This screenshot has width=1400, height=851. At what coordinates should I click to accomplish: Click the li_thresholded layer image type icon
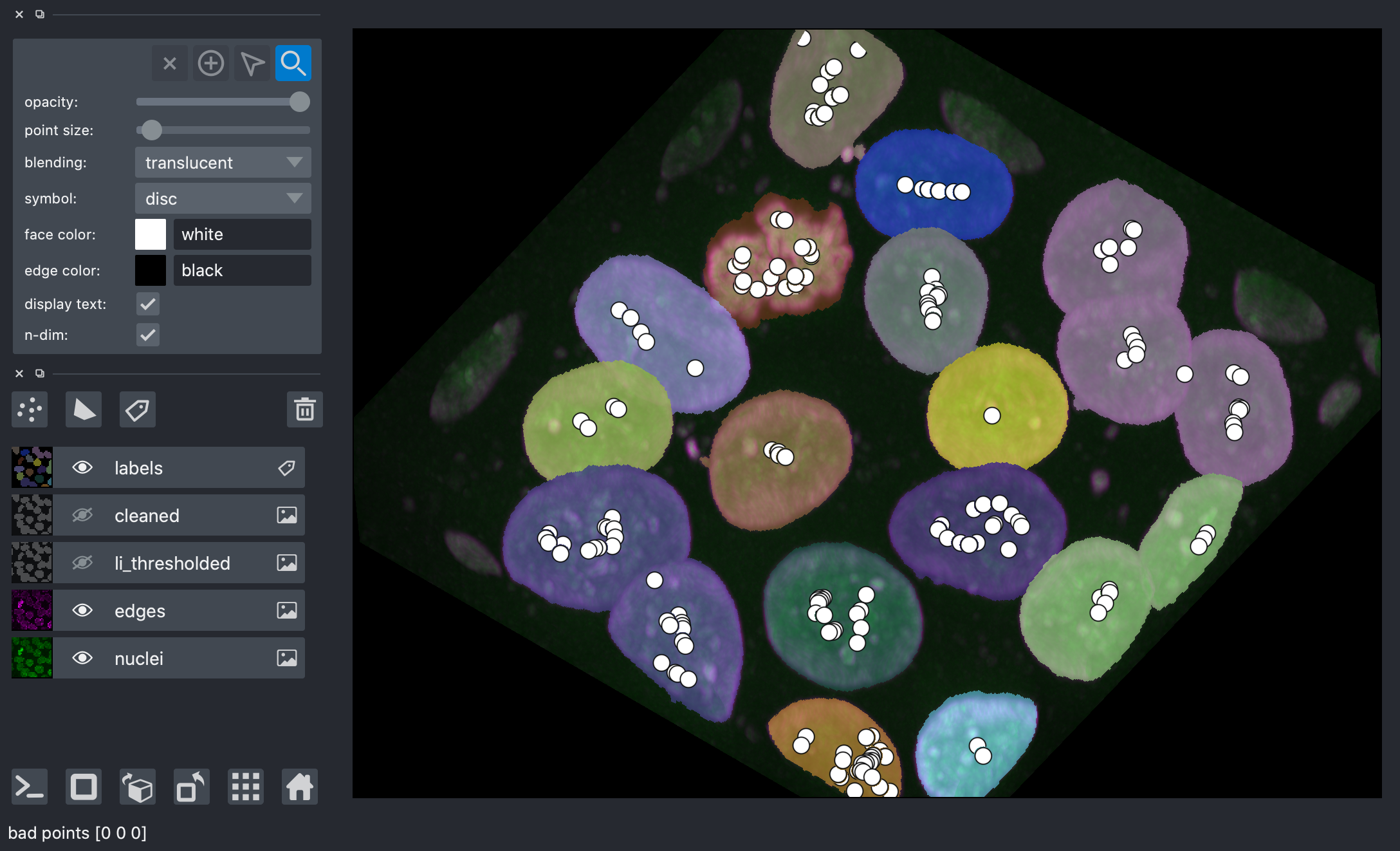tap(287, 563)
